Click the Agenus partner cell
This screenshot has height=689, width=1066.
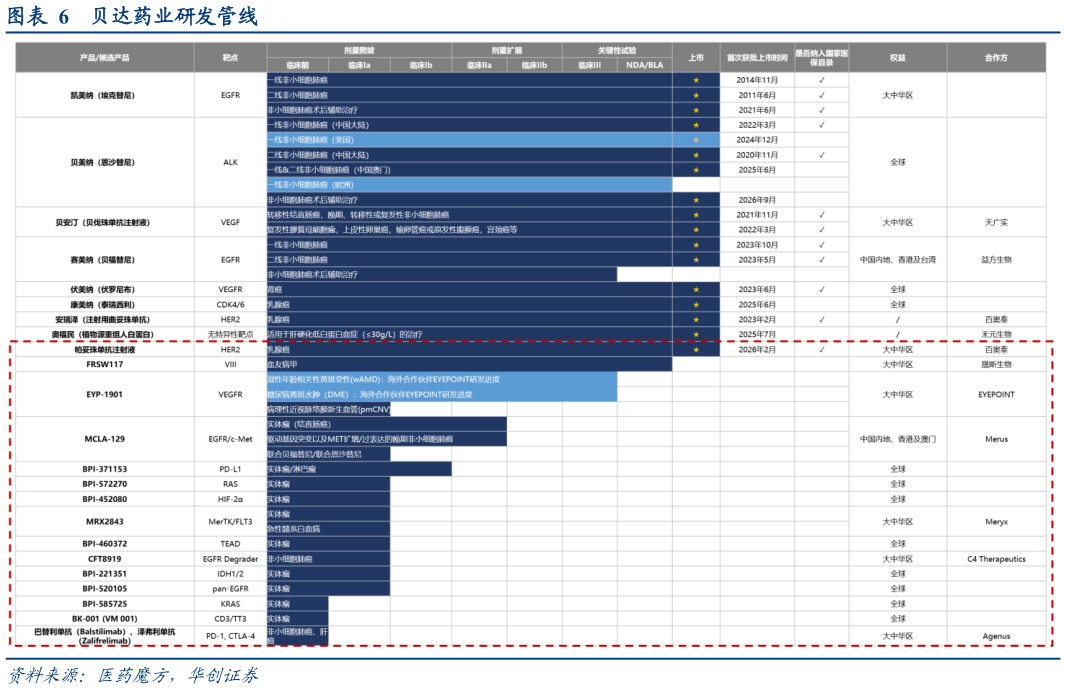pyautogui.click(x=996, y=636)
